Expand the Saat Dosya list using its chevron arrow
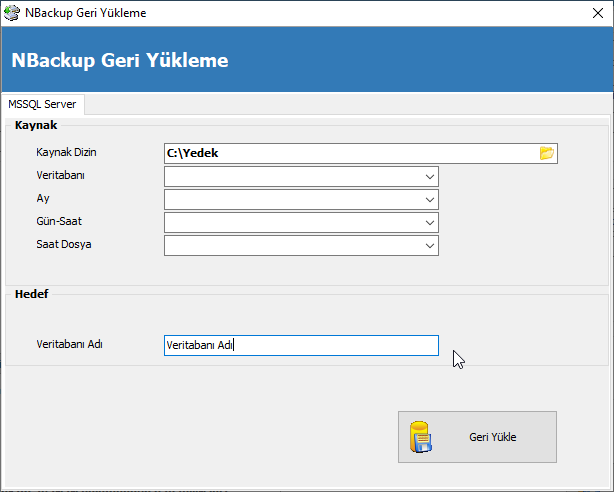The image size is (614, 492). click(430, 246)
